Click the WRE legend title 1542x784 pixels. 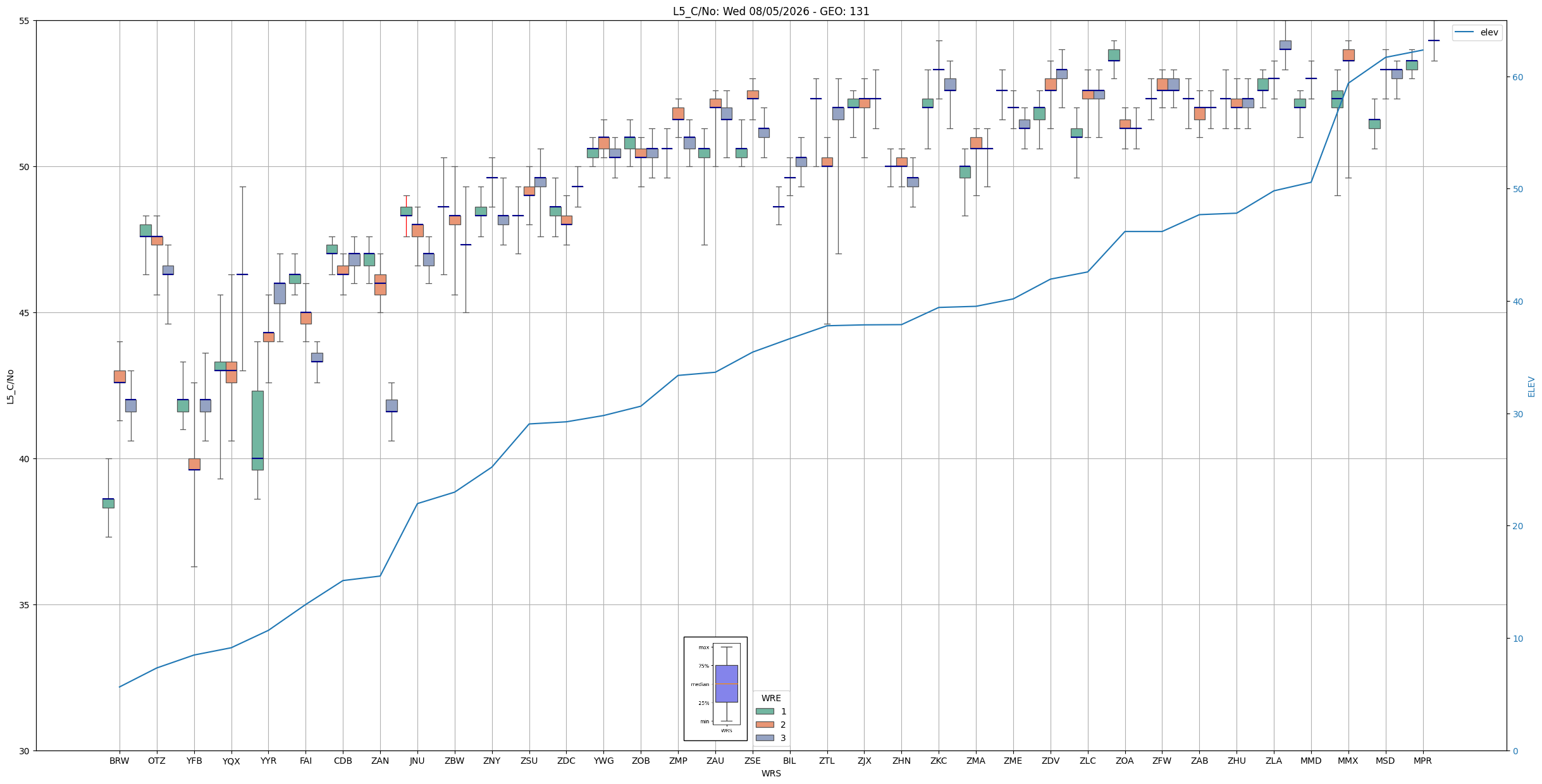771,698
